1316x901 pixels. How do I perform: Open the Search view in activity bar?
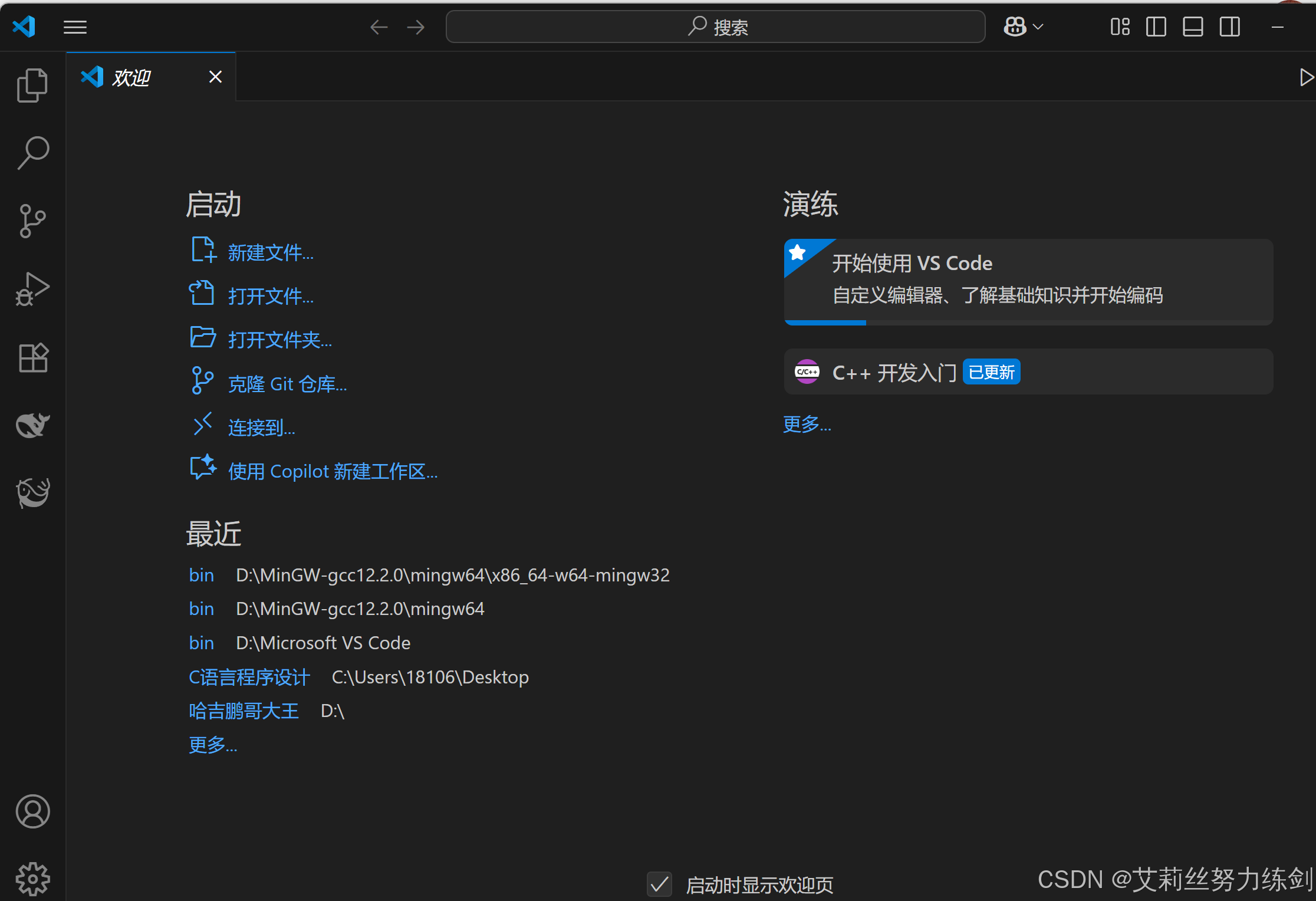(x=32, y=153)
